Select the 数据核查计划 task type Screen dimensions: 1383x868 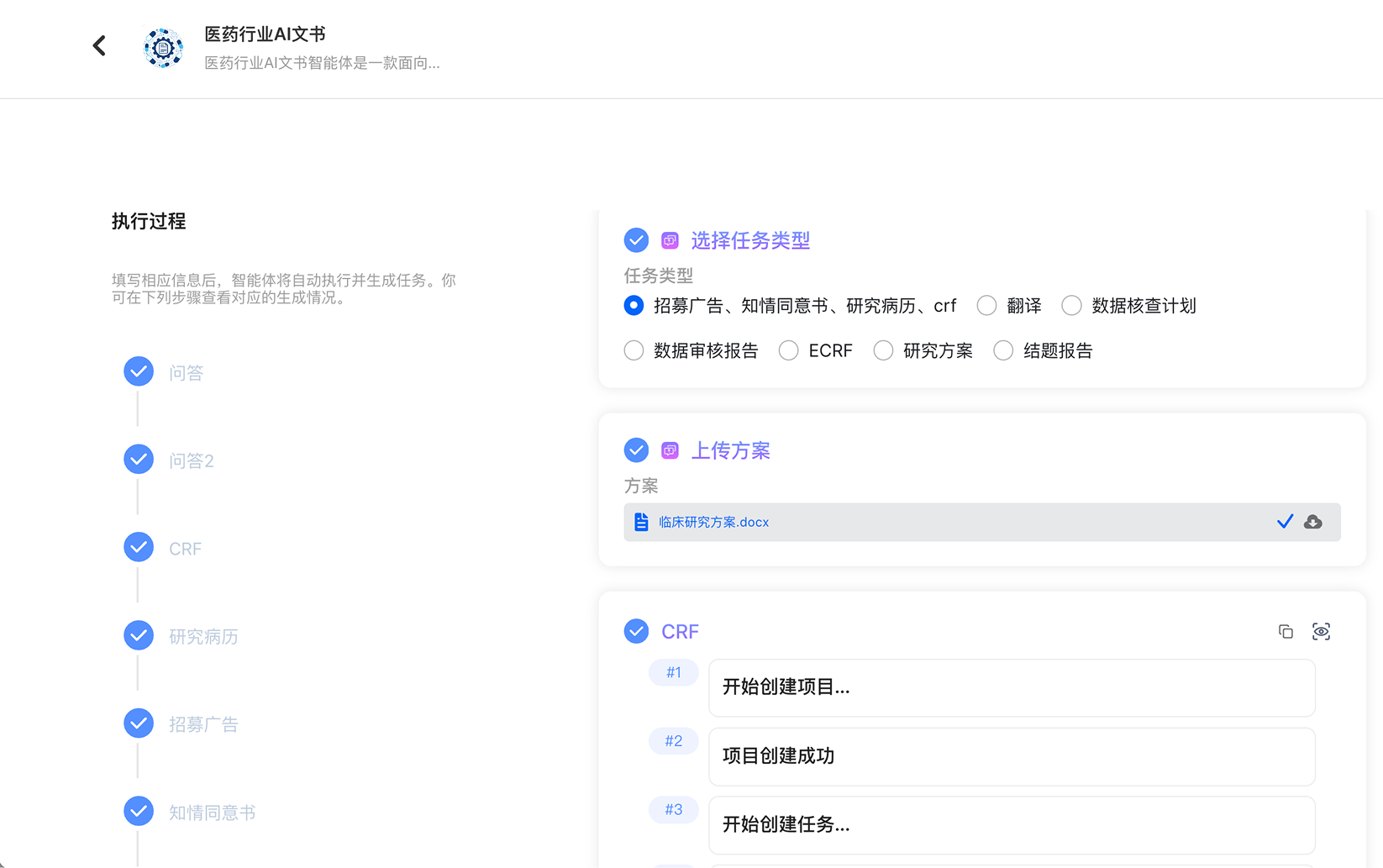click(1071, 305)
